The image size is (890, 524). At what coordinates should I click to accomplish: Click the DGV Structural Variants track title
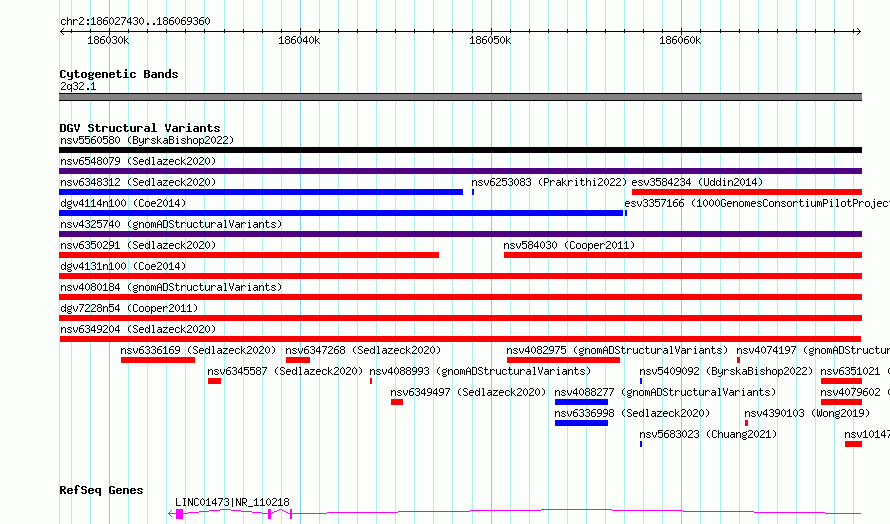(x=140, y=128)
